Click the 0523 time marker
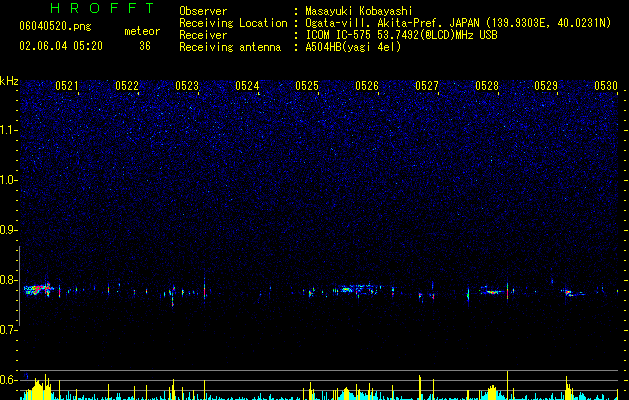 (x=187, y=86)
